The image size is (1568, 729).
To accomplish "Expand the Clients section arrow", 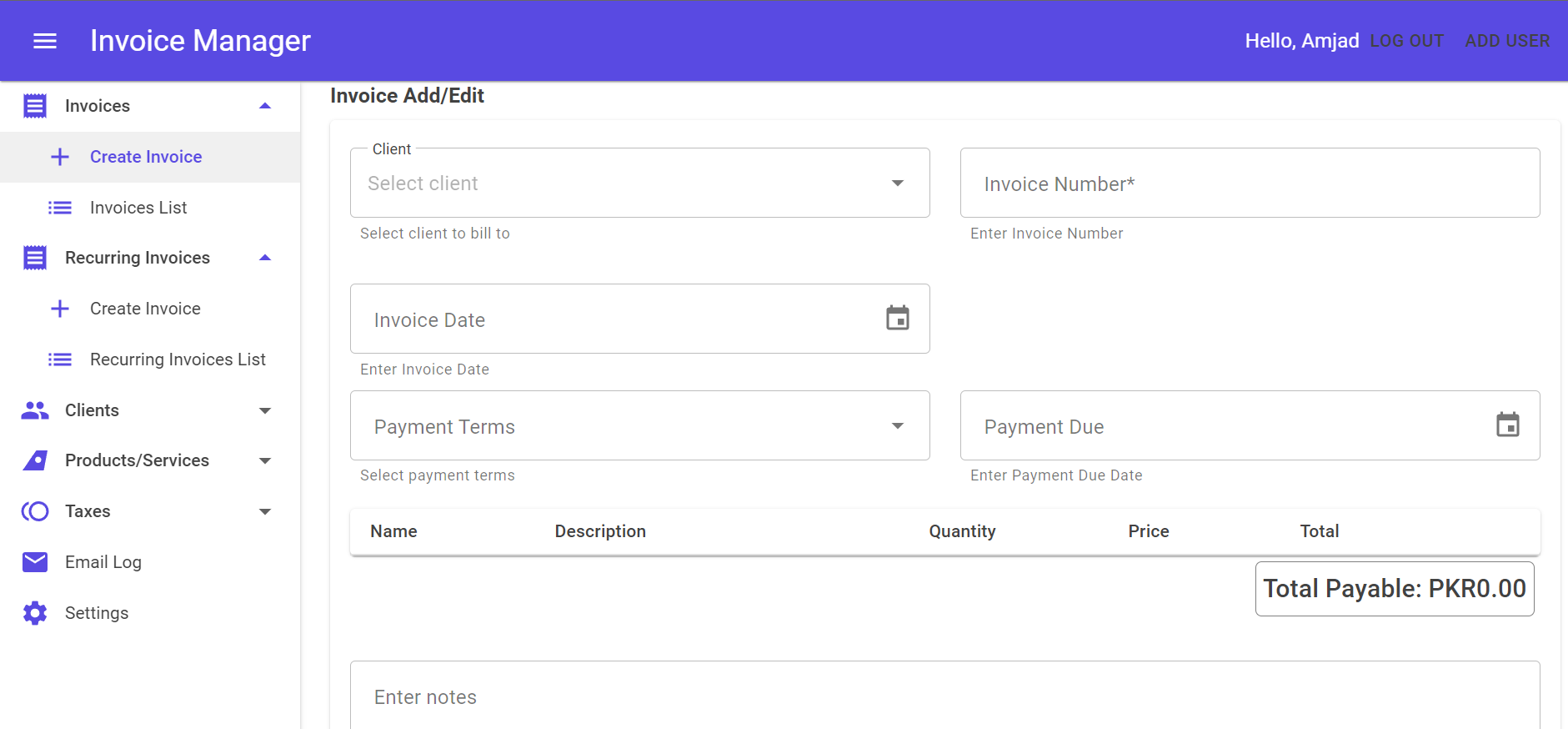I will pyautogui.click(x=265, y=410).
